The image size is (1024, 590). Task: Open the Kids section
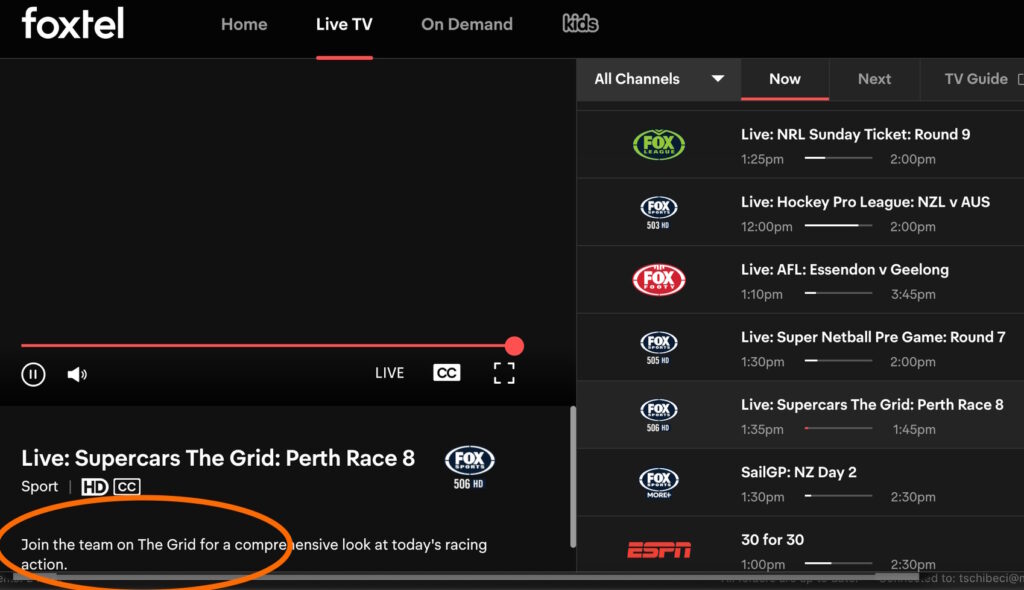(x=580, y=24)
